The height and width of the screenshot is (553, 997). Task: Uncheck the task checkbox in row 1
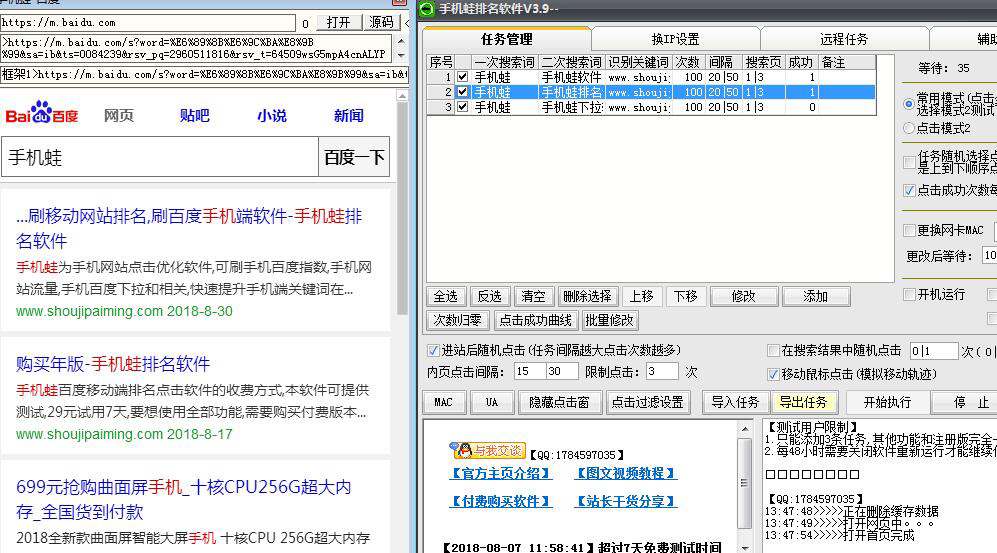pyautogui.click(x=462, y=77)
